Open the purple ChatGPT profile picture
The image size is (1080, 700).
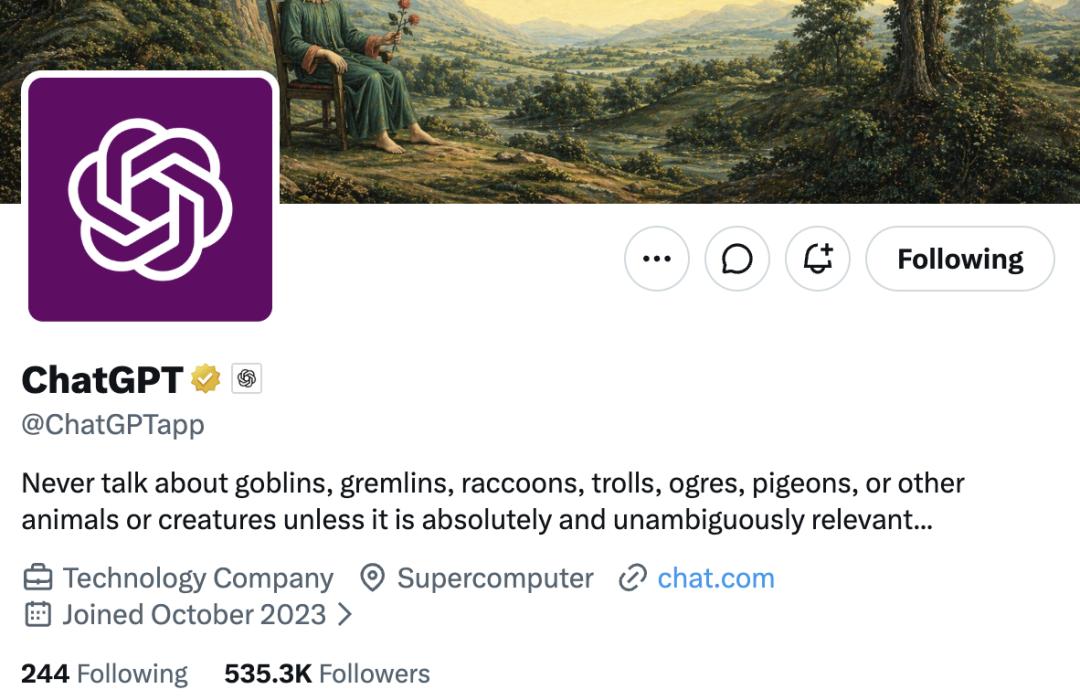click(x=150, y=199)
